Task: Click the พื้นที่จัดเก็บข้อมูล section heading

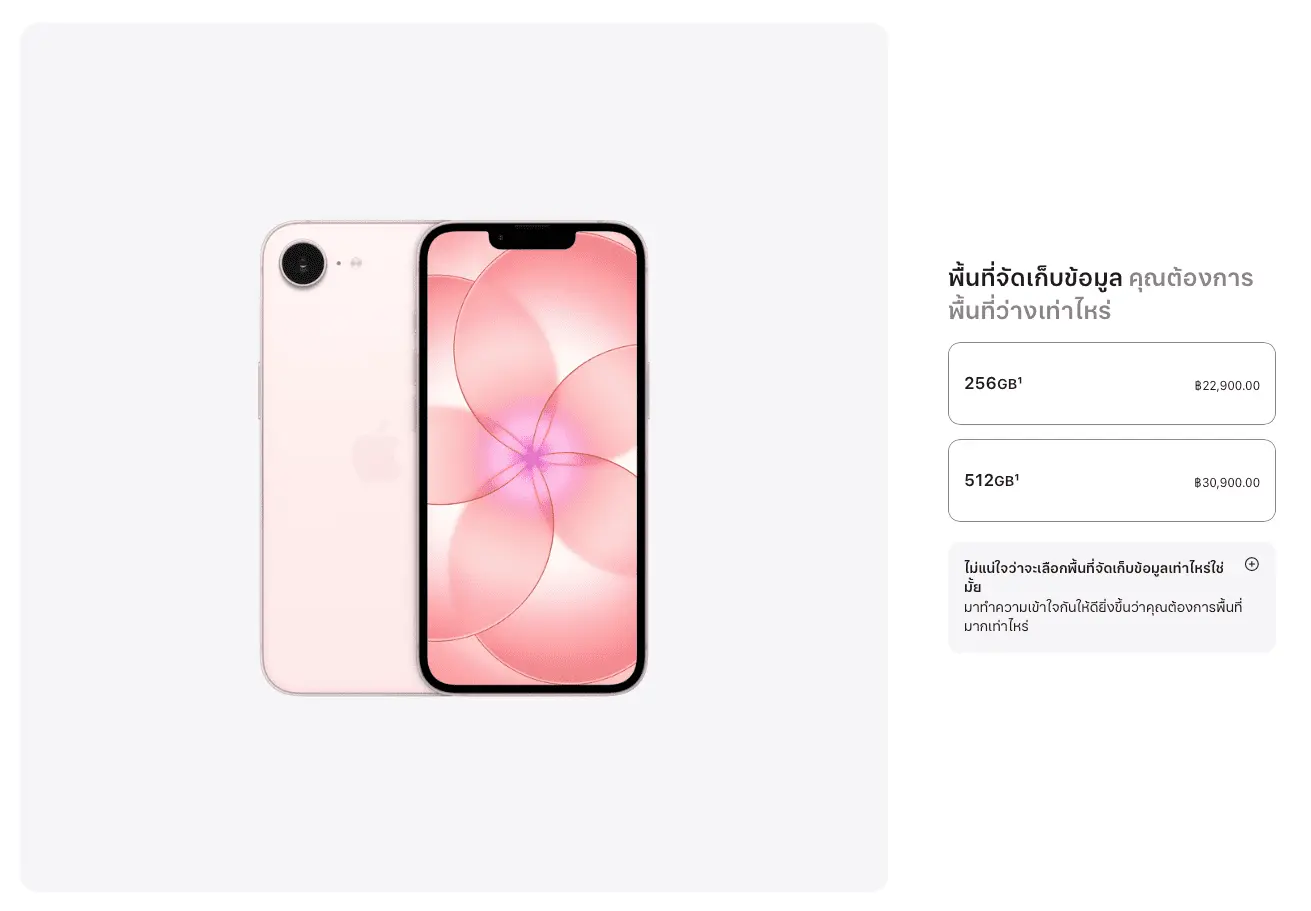Action: pyautogui.click(x=1035, y=278)
